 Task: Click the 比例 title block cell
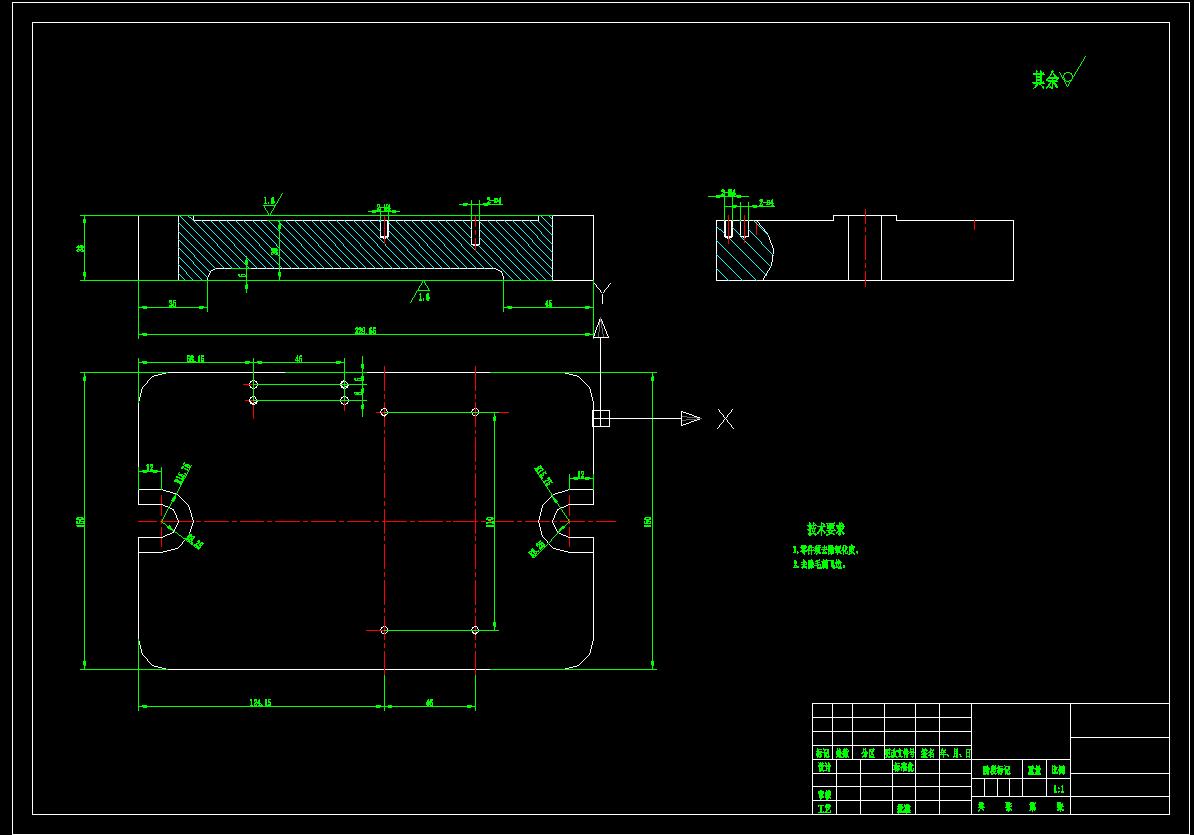(1058, 770)
